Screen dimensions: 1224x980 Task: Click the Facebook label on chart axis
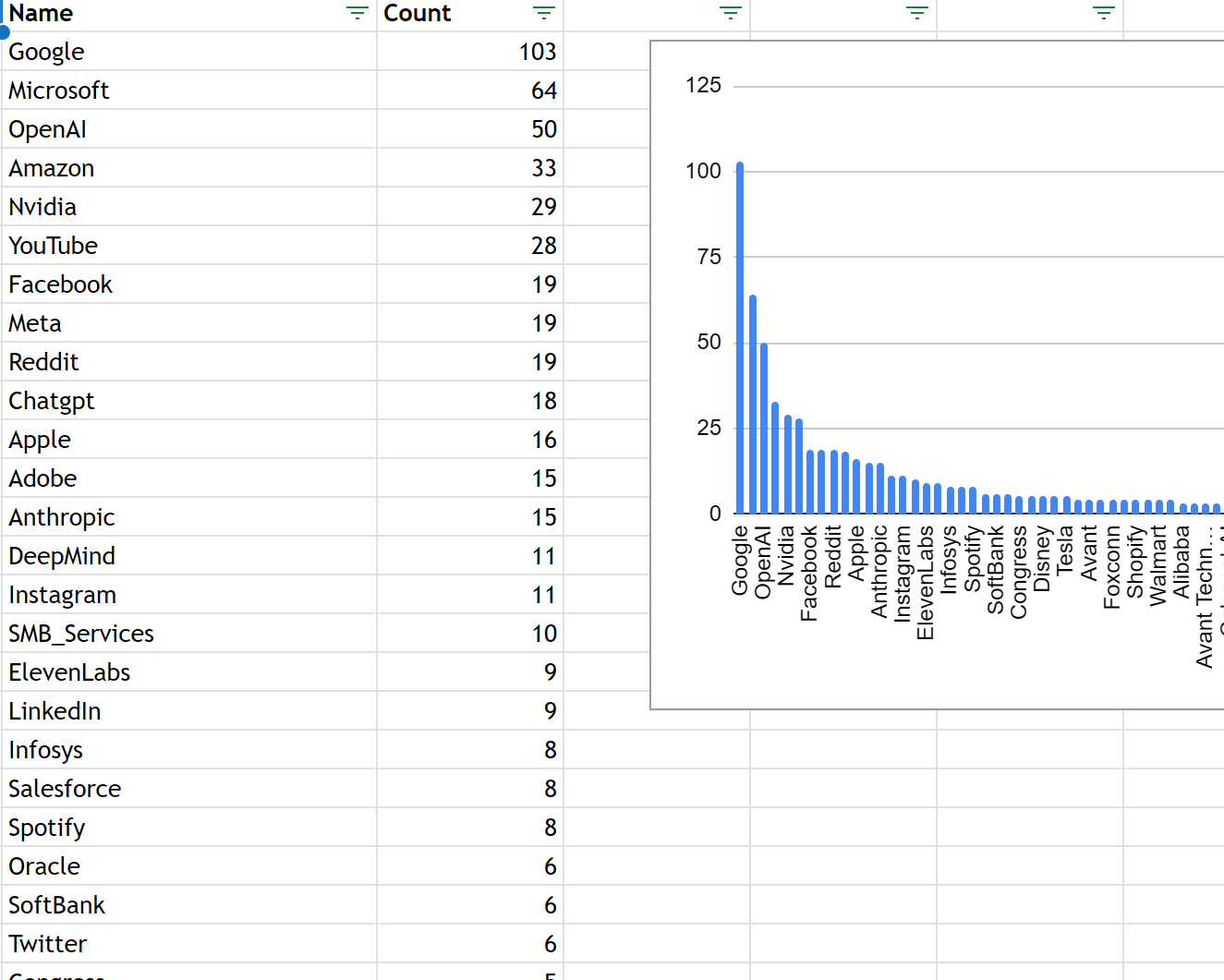pos(809,574)
